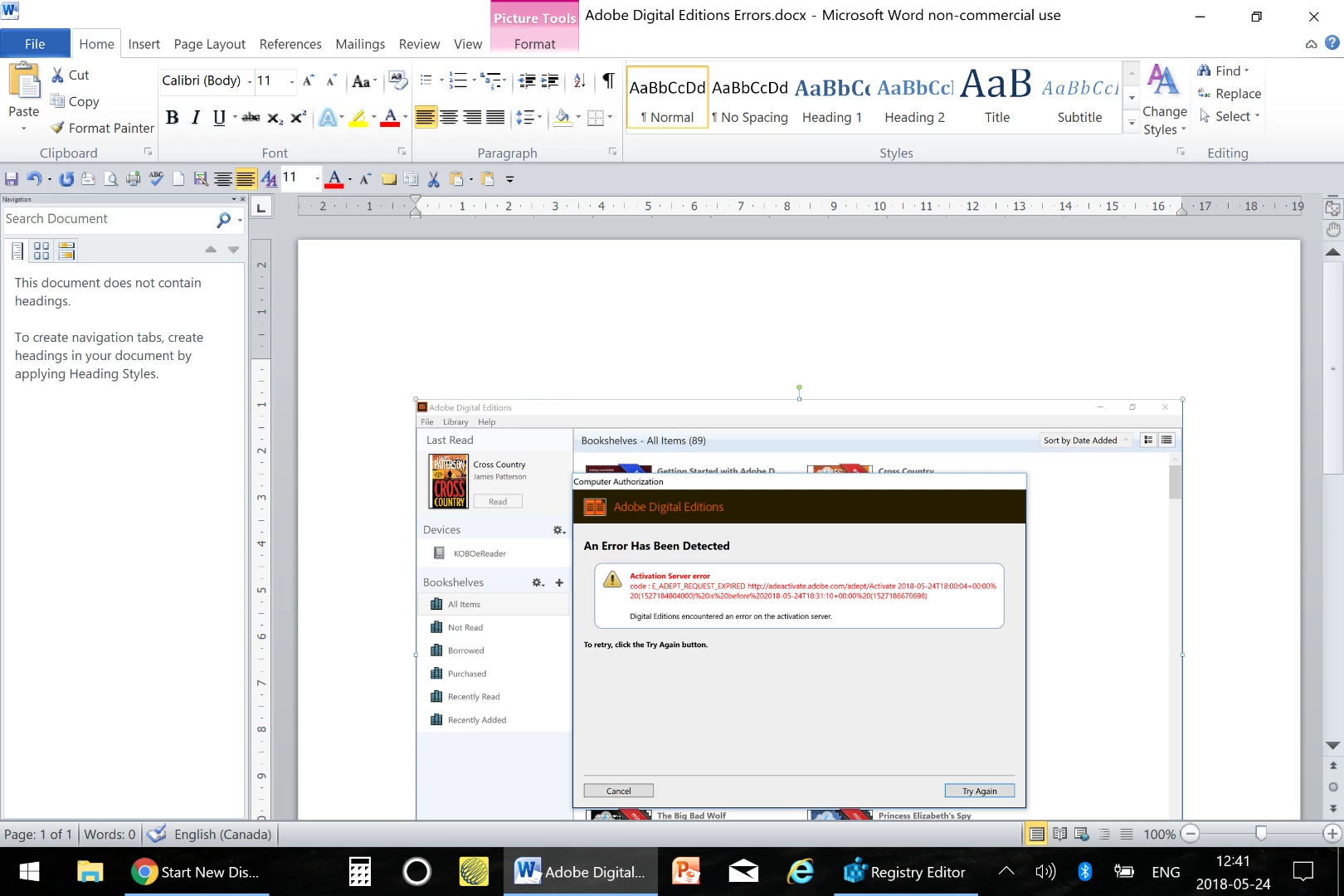Click the Decrease Indent icon
The height and width of the screenshot is (896, 1344).
pyautogui.click(x=527, y=80)
